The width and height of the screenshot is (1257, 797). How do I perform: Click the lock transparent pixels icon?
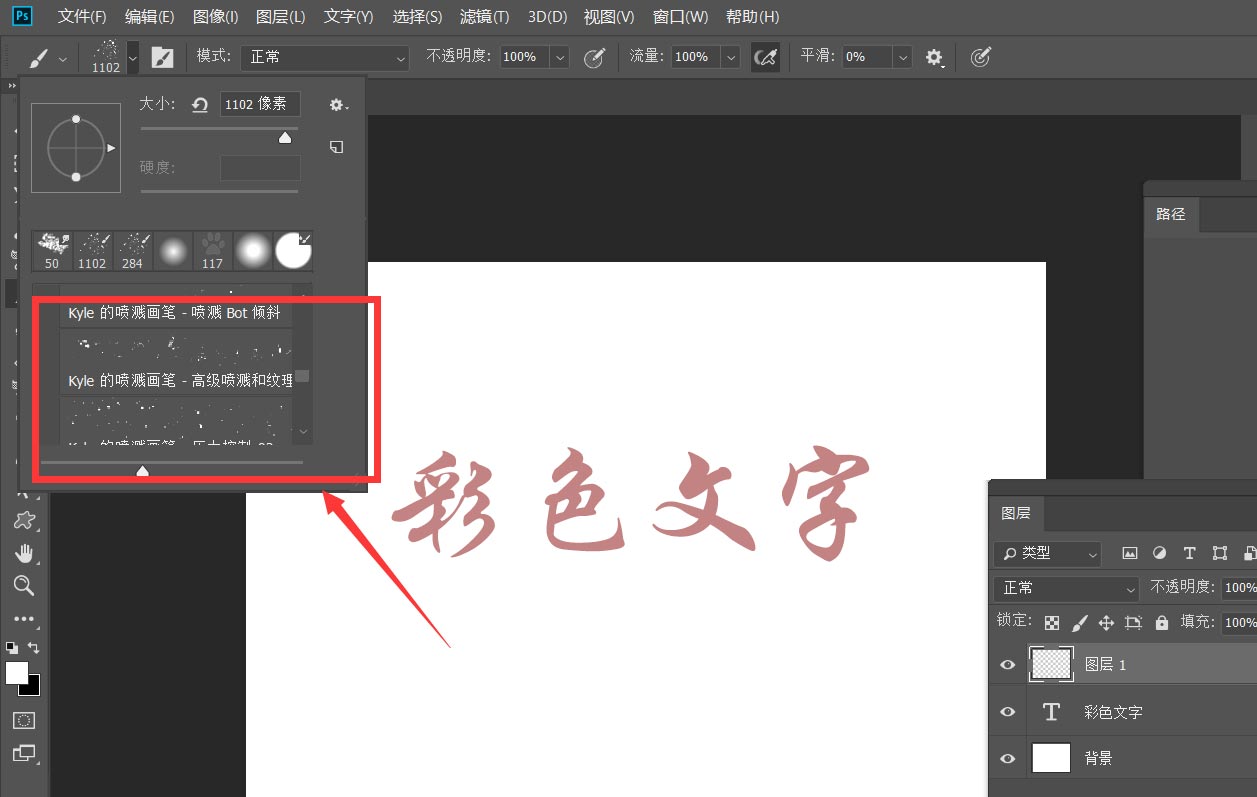click(1051, 621)
